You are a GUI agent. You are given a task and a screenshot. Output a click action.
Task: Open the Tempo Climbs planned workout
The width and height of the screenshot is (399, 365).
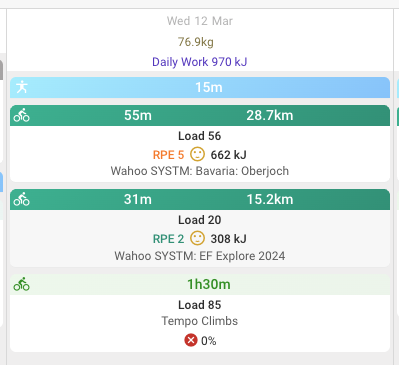(x=200, y=321)
